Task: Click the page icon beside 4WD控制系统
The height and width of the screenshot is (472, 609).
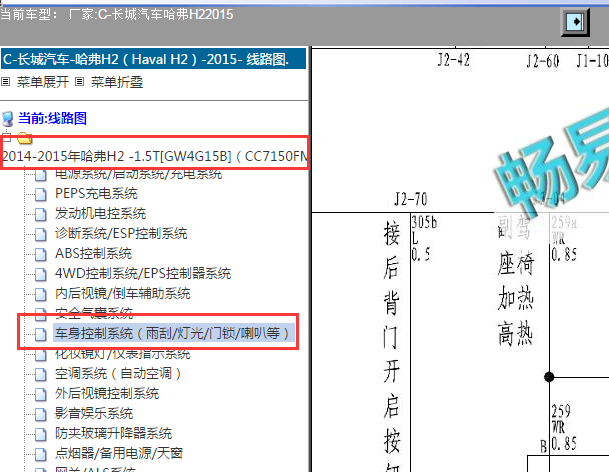Action: click(40, 274)
